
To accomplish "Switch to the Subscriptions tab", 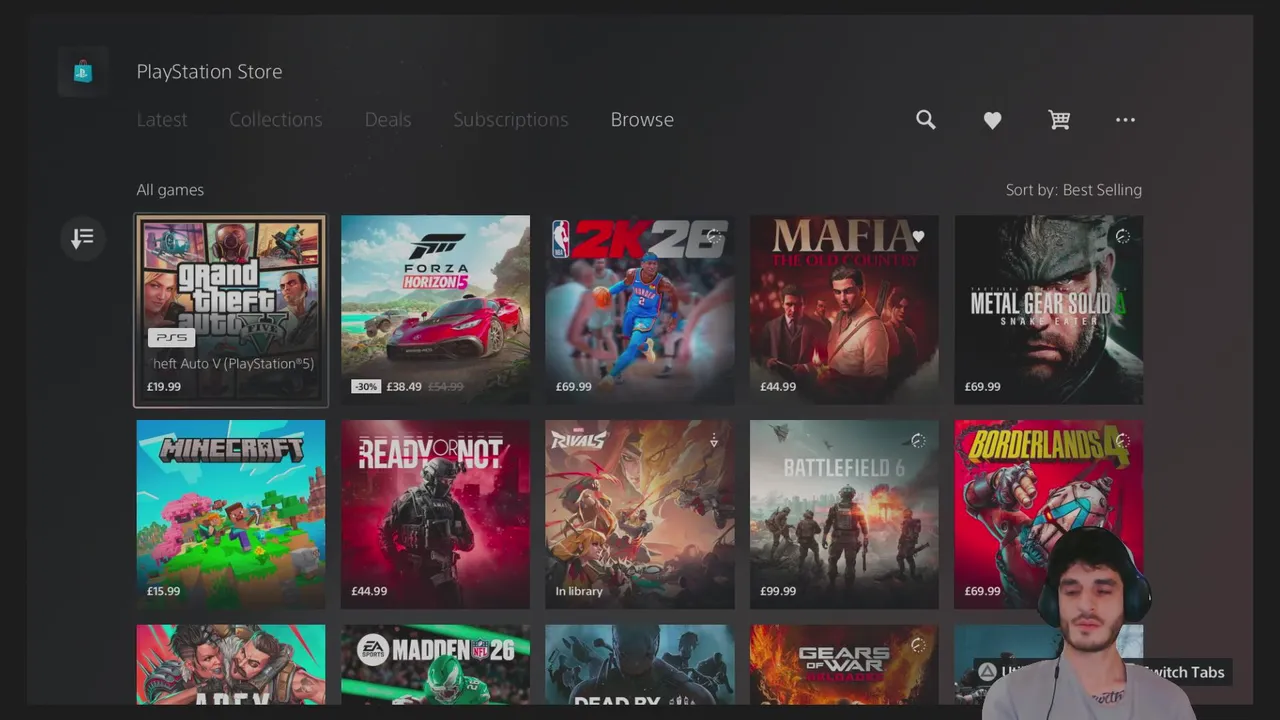I will [x=510, y=119].
